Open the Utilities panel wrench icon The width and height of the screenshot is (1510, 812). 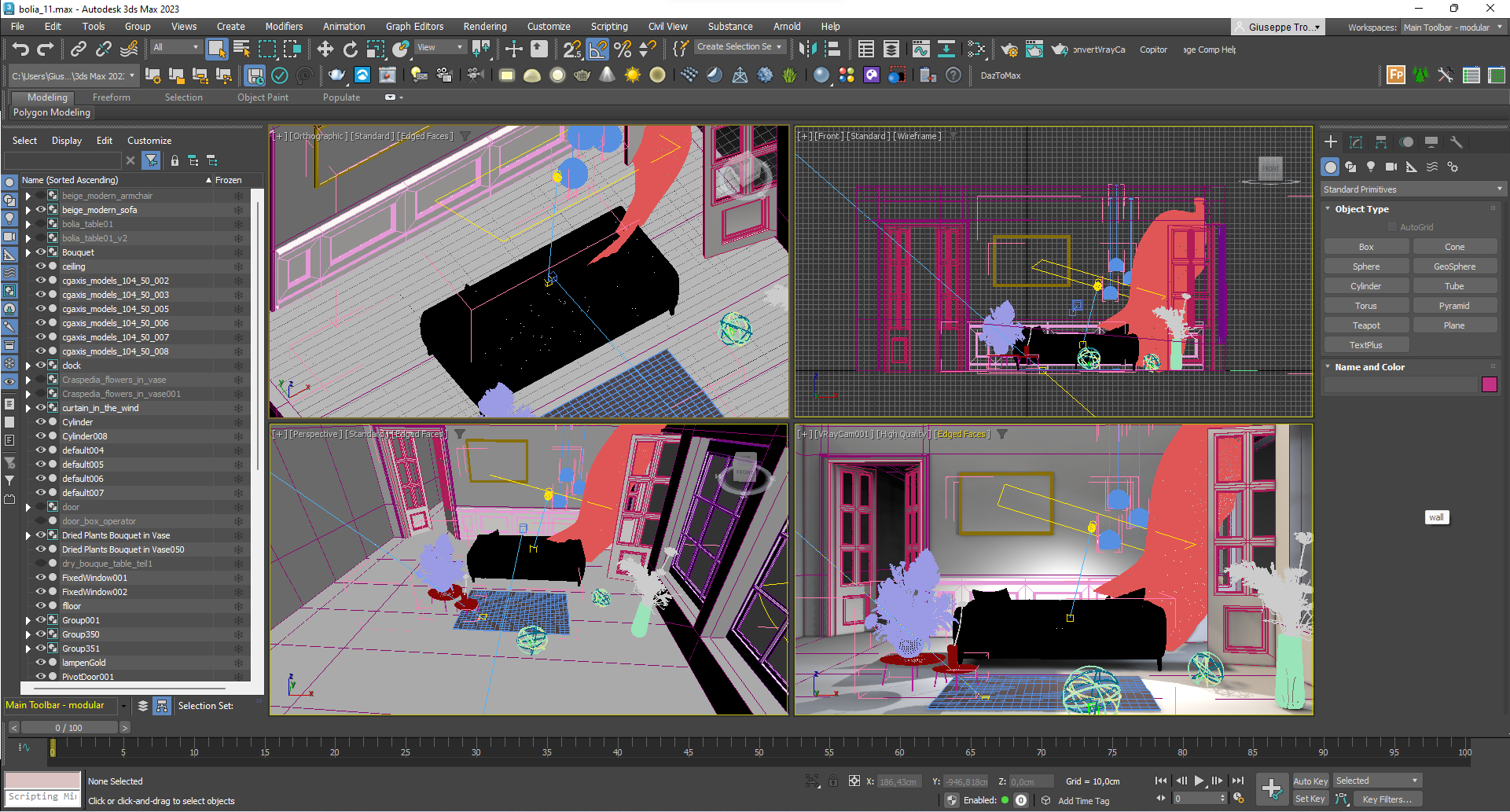[1457, 142]
